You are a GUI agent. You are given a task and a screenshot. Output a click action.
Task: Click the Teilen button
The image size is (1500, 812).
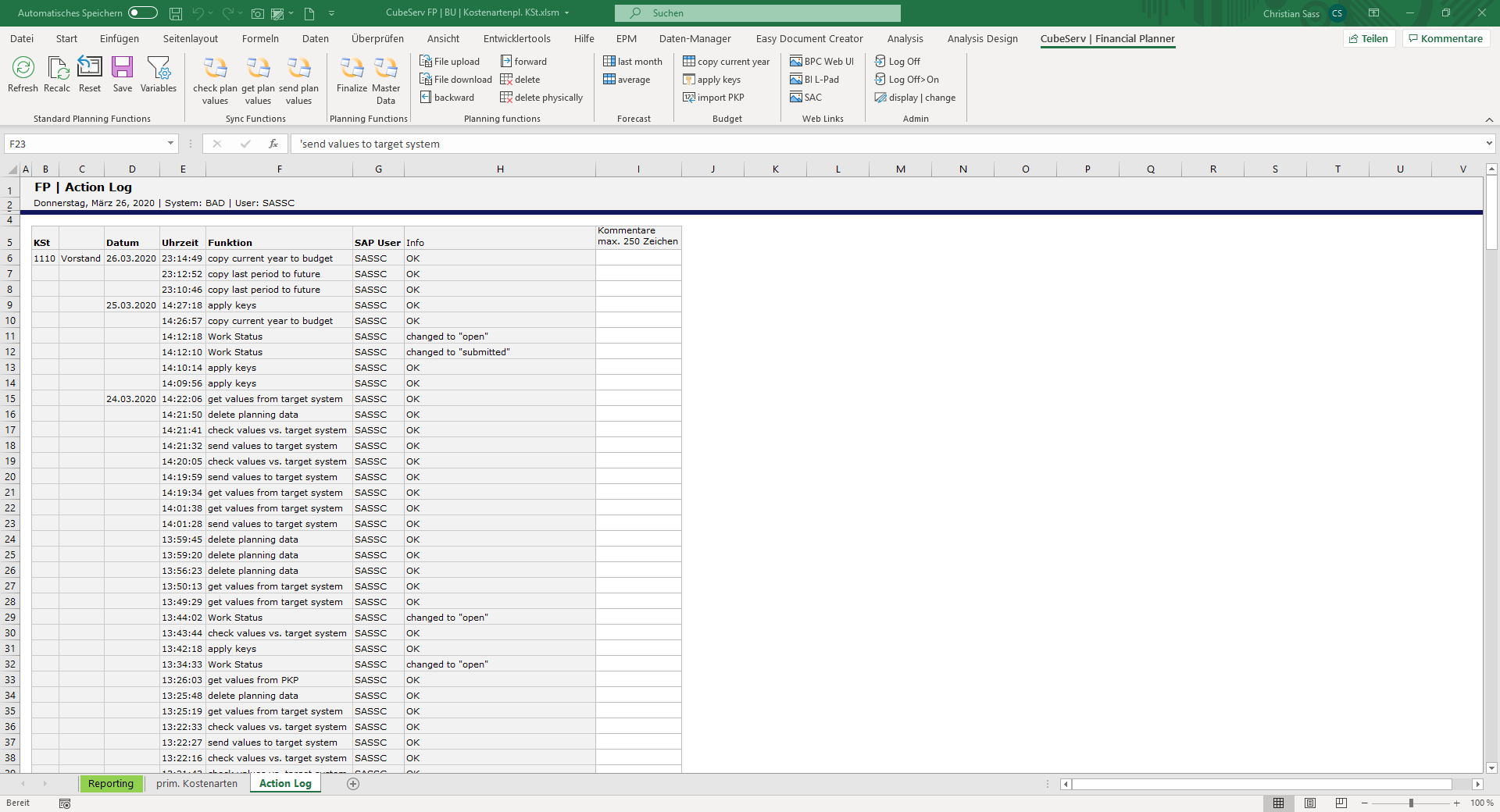[1369, 38]
